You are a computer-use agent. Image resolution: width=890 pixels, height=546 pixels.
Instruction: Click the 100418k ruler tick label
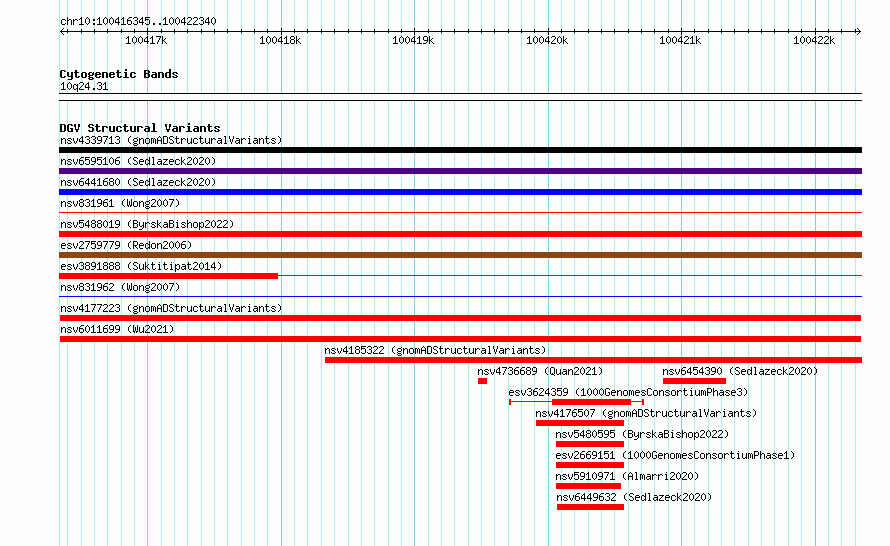pos(280,40)
